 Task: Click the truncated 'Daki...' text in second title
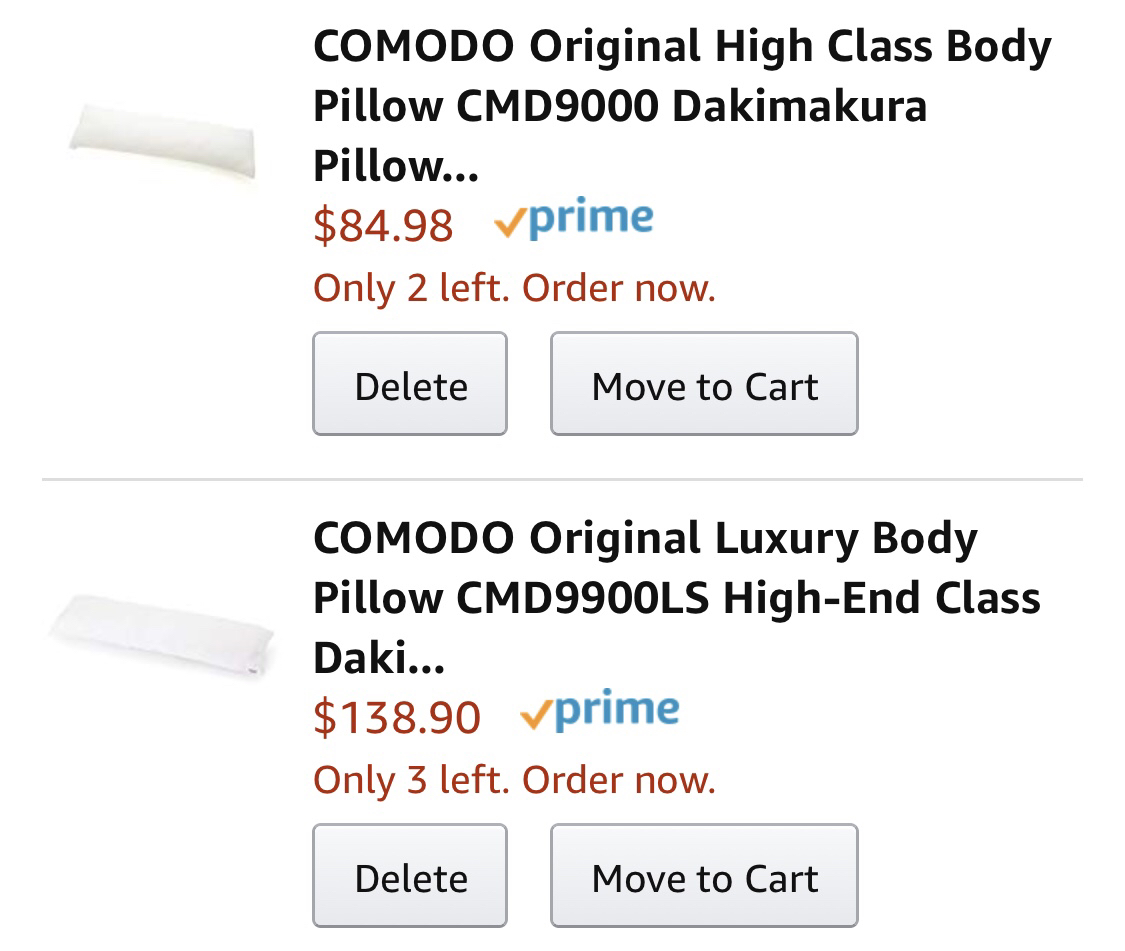pos(379,658)
